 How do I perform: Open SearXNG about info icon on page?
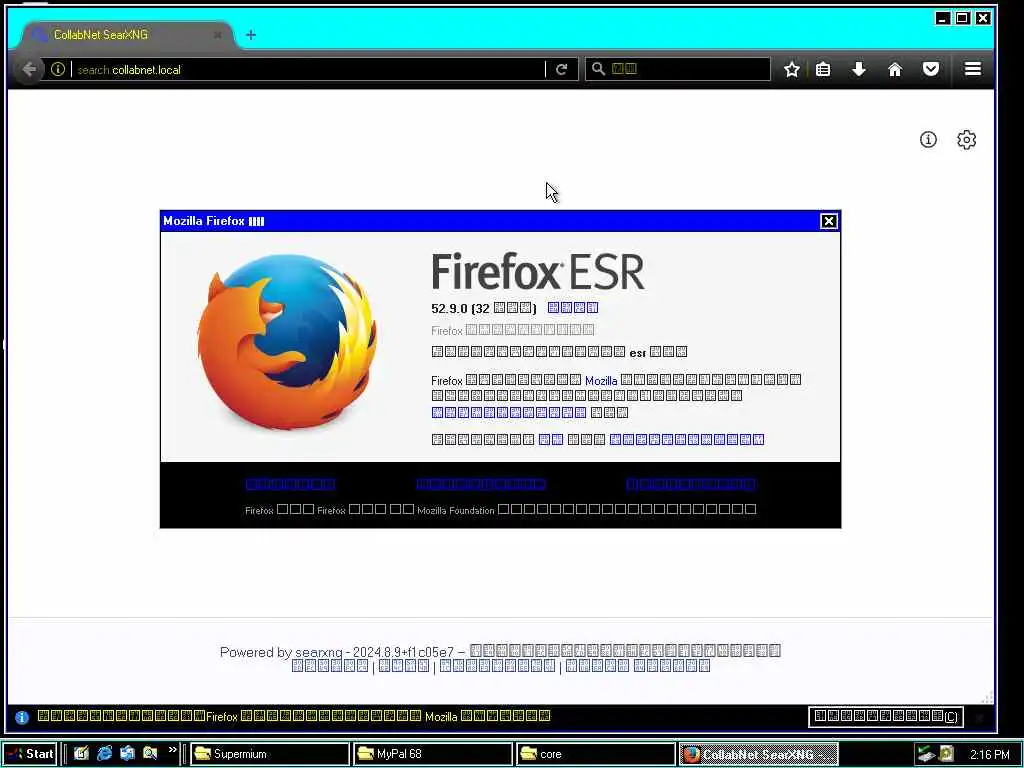(928, 139)
